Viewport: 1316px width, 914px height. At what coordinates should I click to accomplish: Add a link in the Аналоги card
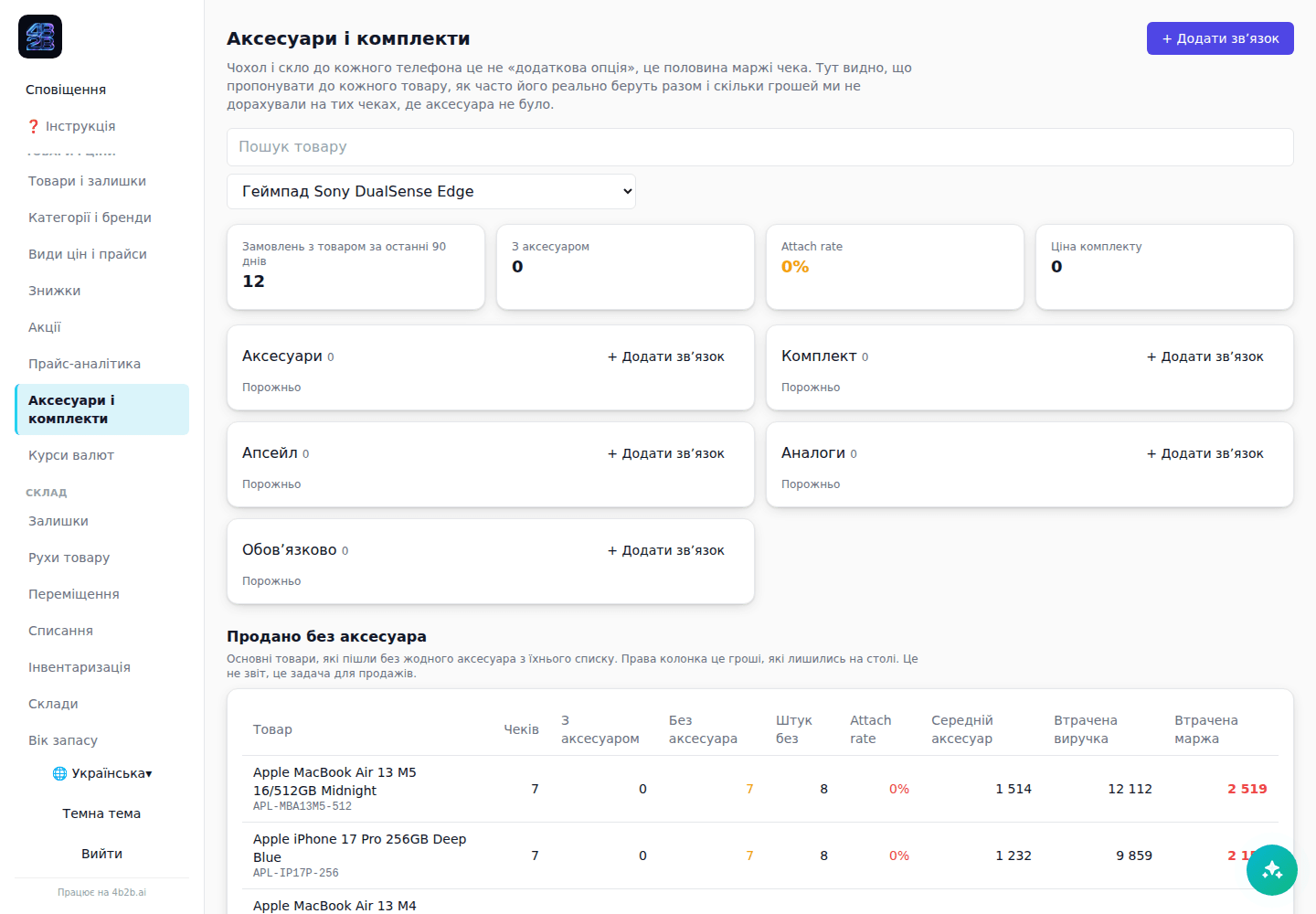(1205, 453)
